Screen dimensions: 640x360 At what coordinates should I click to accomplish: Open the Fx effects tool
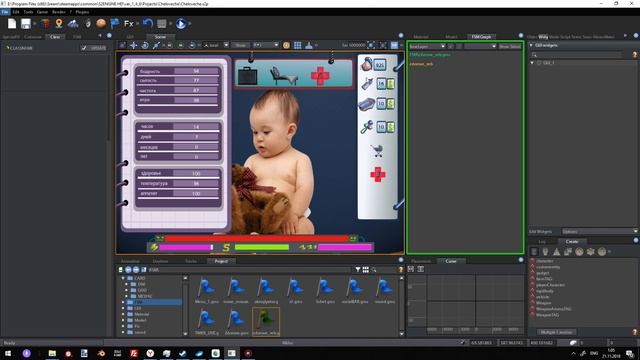coord(129,24)
